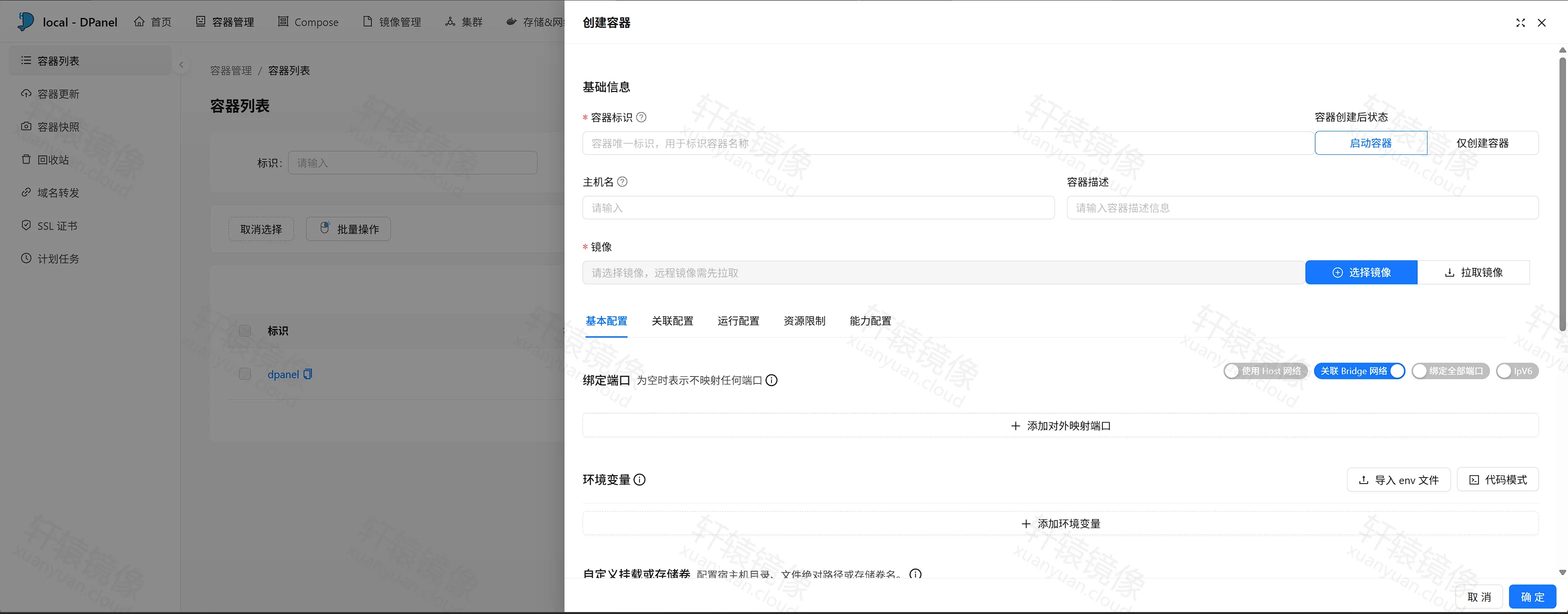The height and width of the screenshot is (614, 1568).
Task: Click the info icon beside 环境变量
Action: (x=639, y=480)
